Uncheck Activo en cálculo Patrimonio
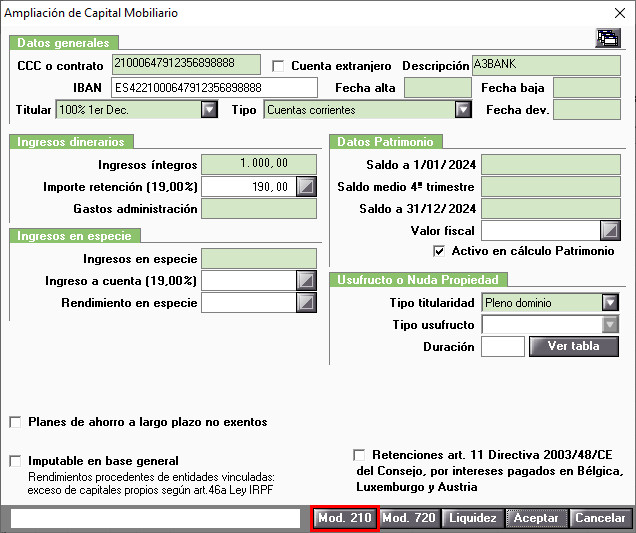Image resolution: width=636 pixels, height=533 pixels. point(439,251)
